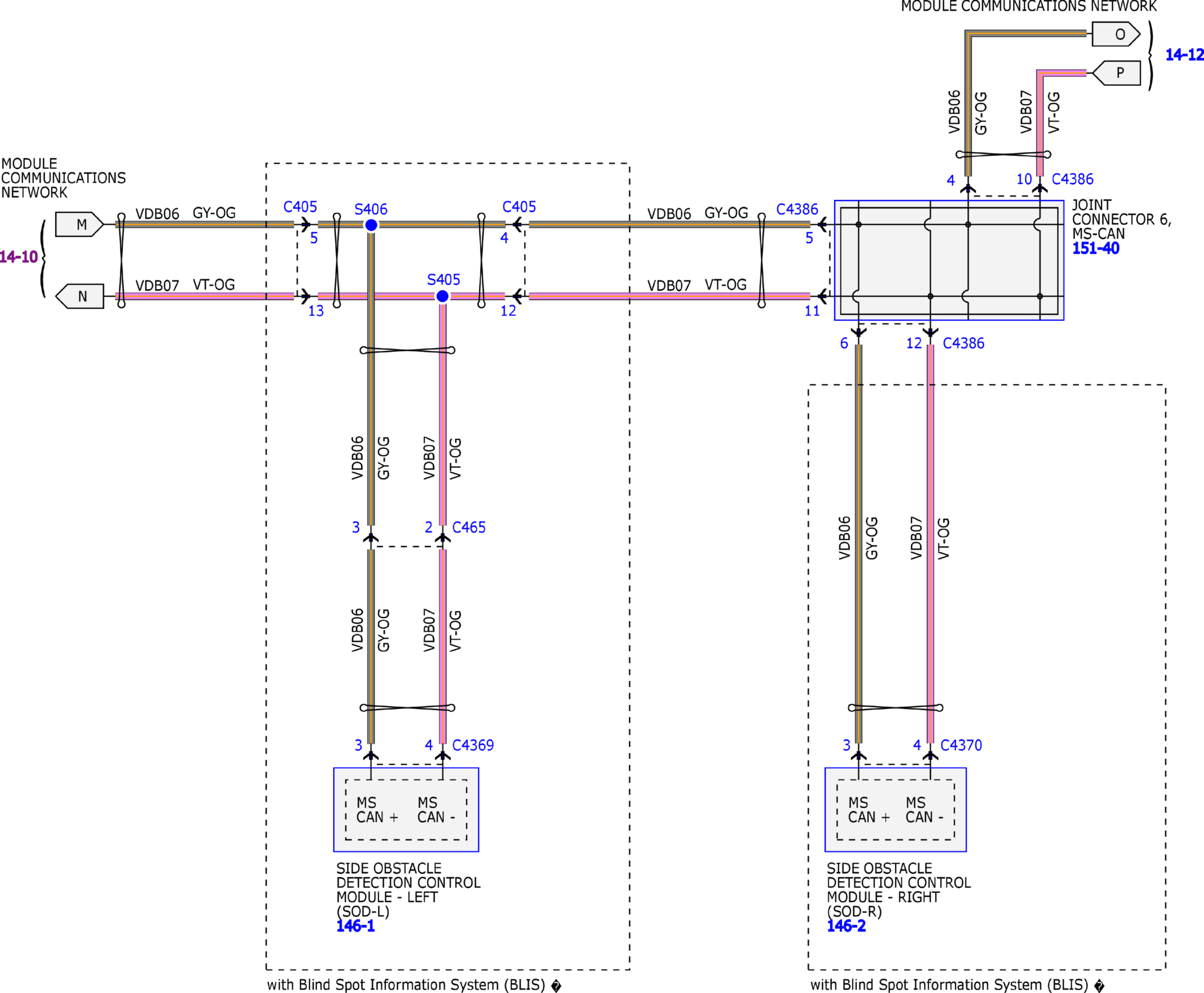
Task: Select 'SIDE OBSTACLE DETECTION CONTROL MODULE - LEFT' text
Action: click(408, 883)
